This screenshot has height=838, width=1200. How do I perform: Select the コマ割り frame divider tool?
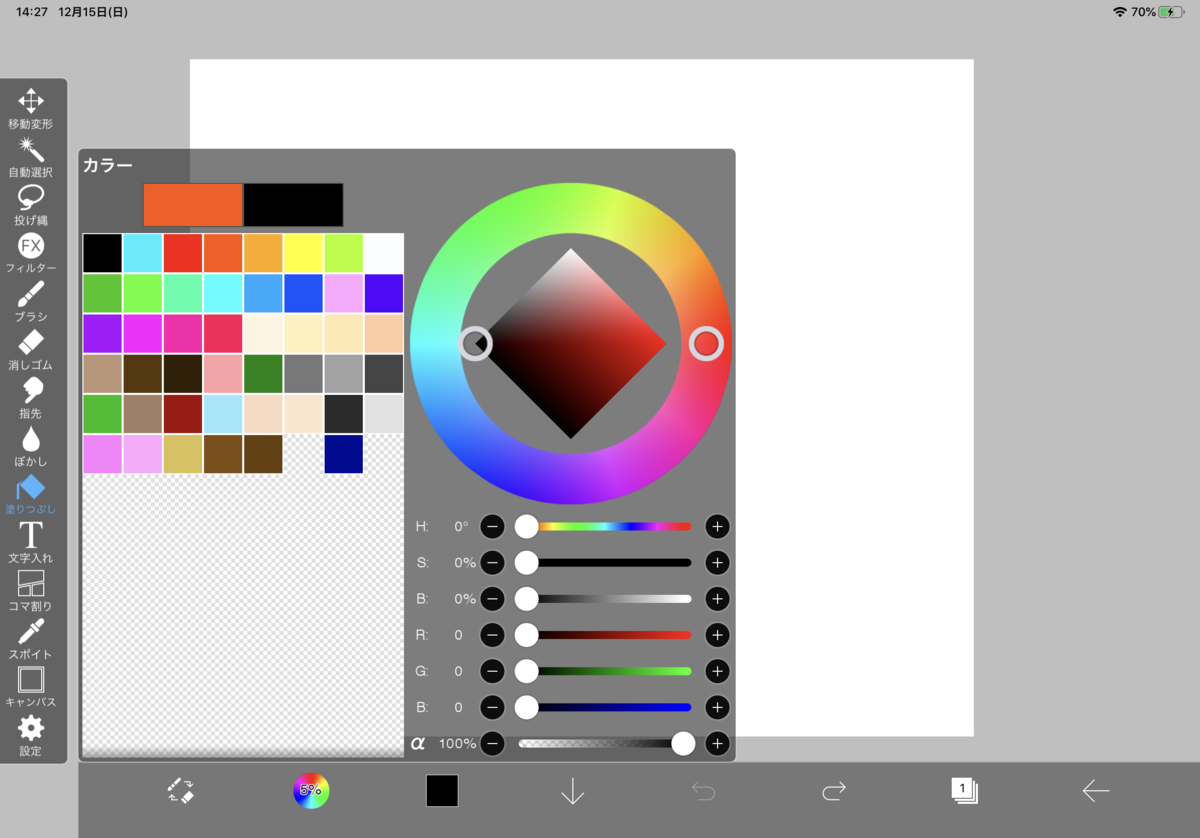31,590
